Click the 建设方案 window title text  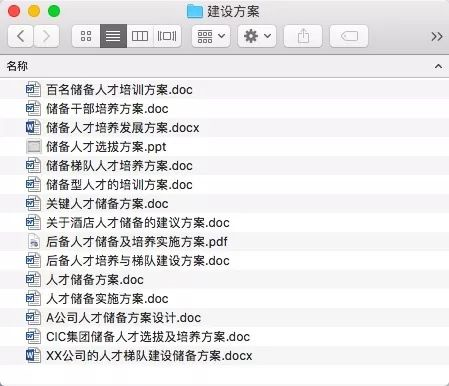click(x=233, y=11)
